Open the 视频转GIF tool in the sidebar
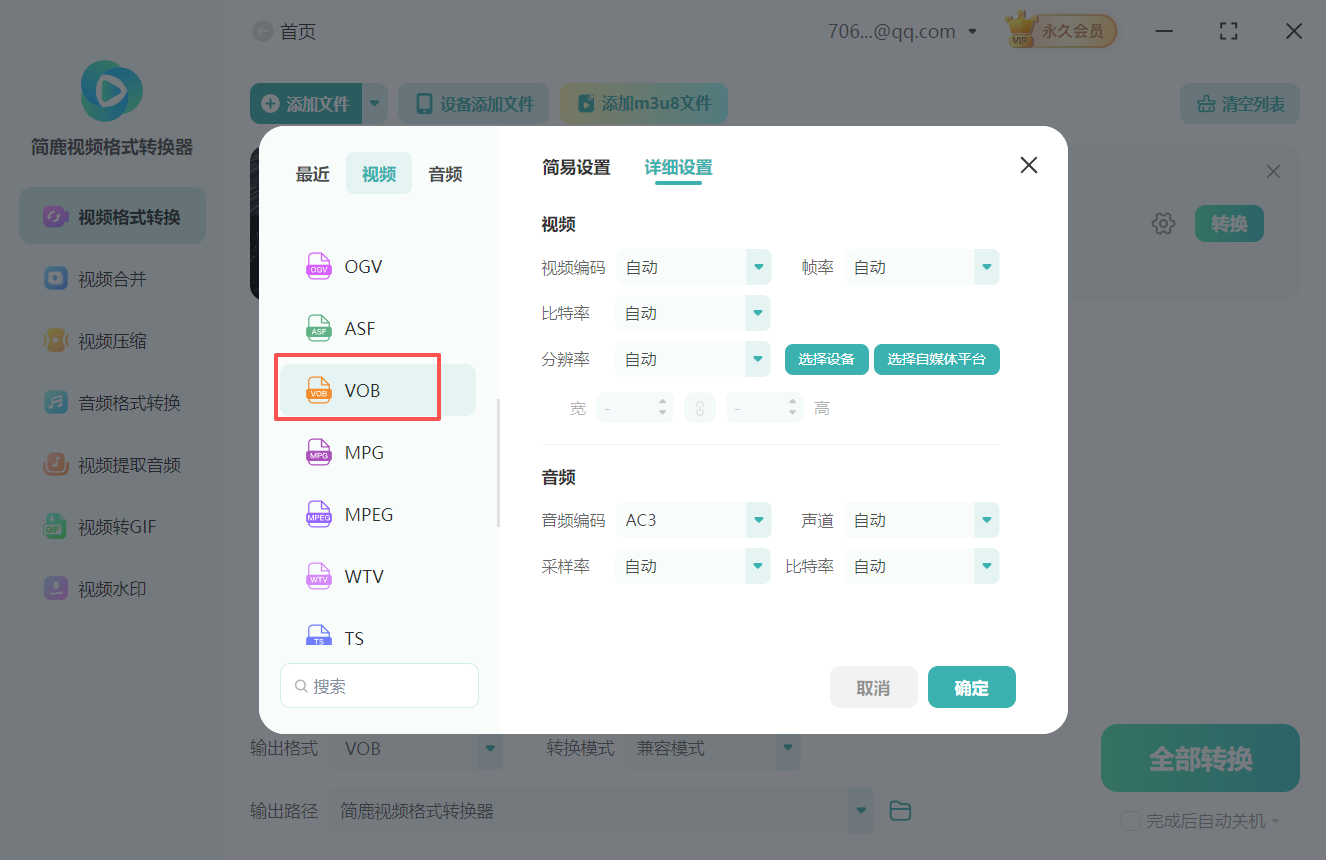This screenshot has height=860, width=1326. pyautogui.click(x=111, y=526)
